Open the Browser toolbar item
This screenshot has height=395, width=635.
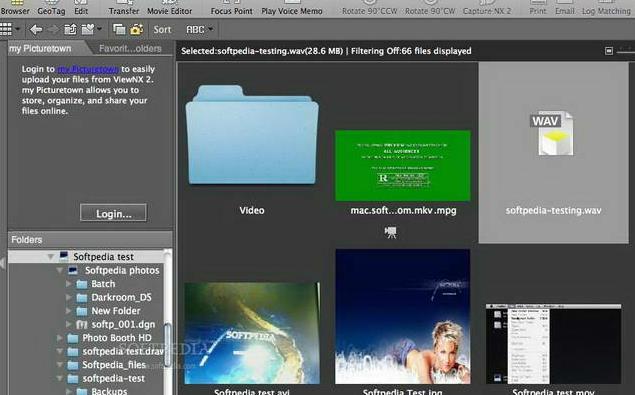tap(15, 8)
